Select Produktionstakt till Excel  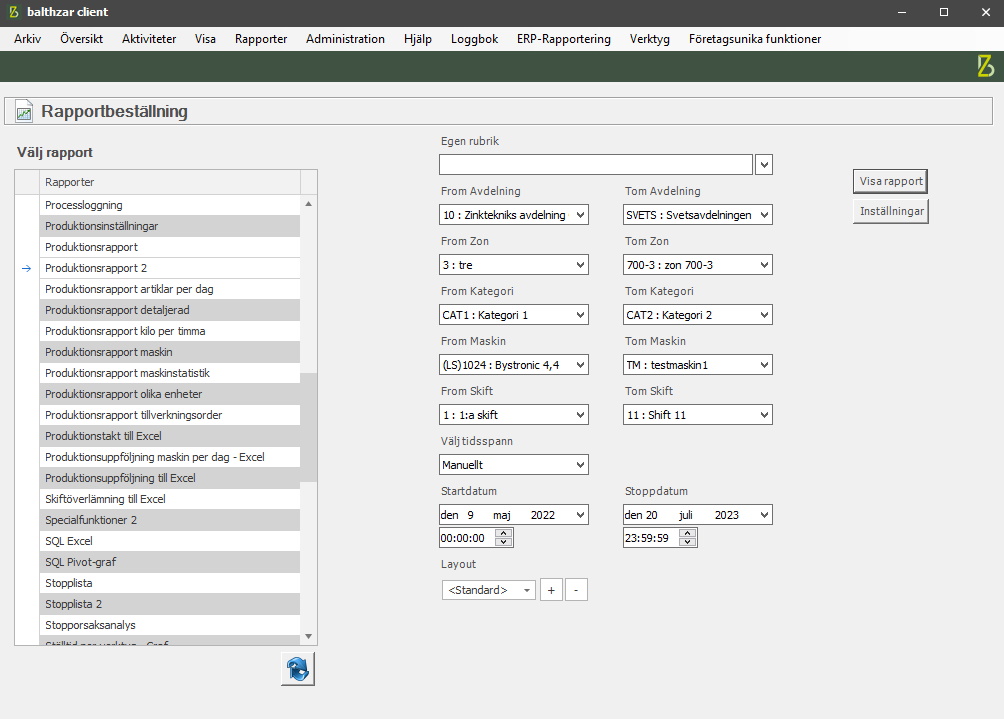[170, 436]
